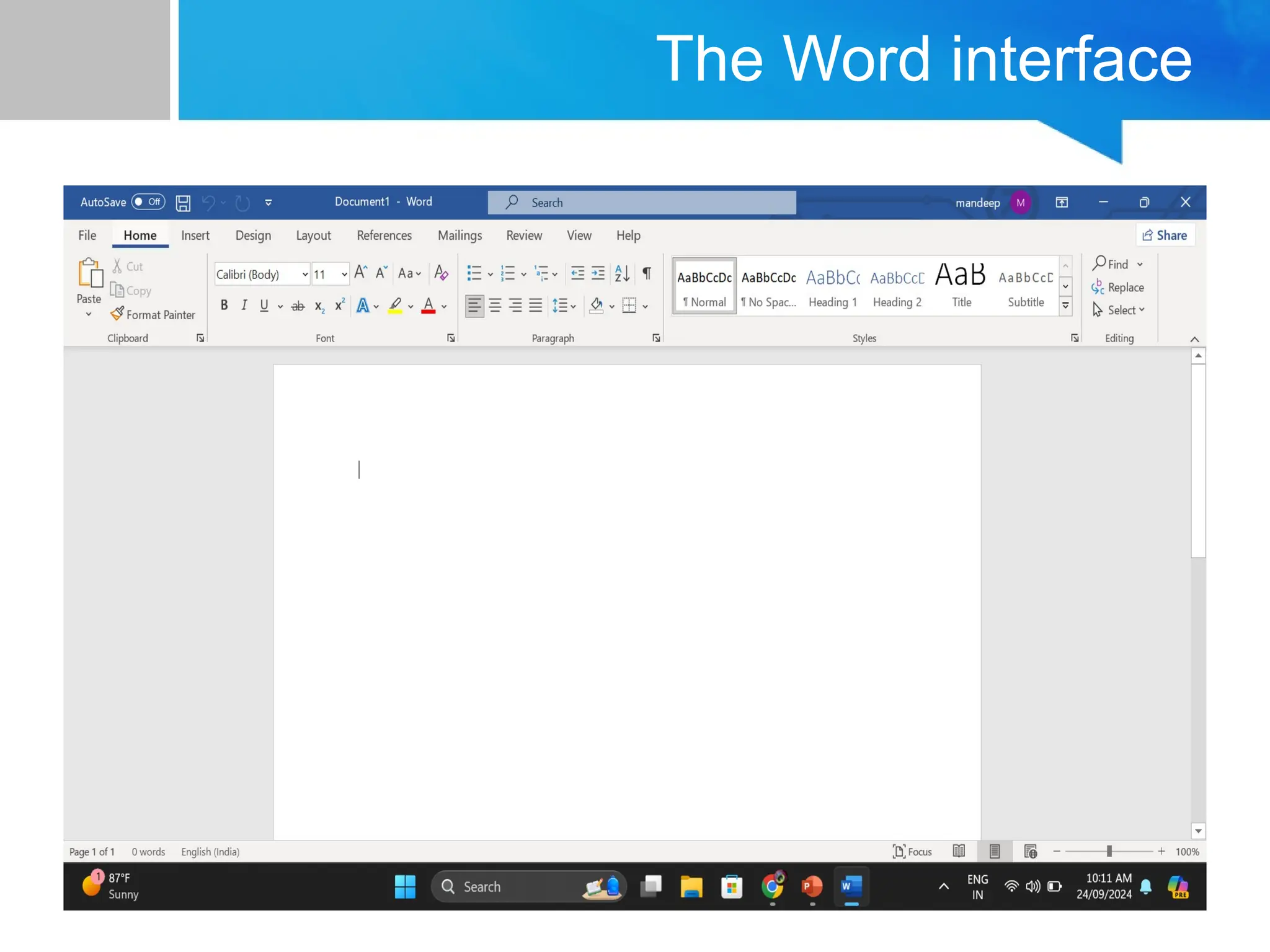Click the Bullets list icon
1270x952 pixels.
coord(474,273)
